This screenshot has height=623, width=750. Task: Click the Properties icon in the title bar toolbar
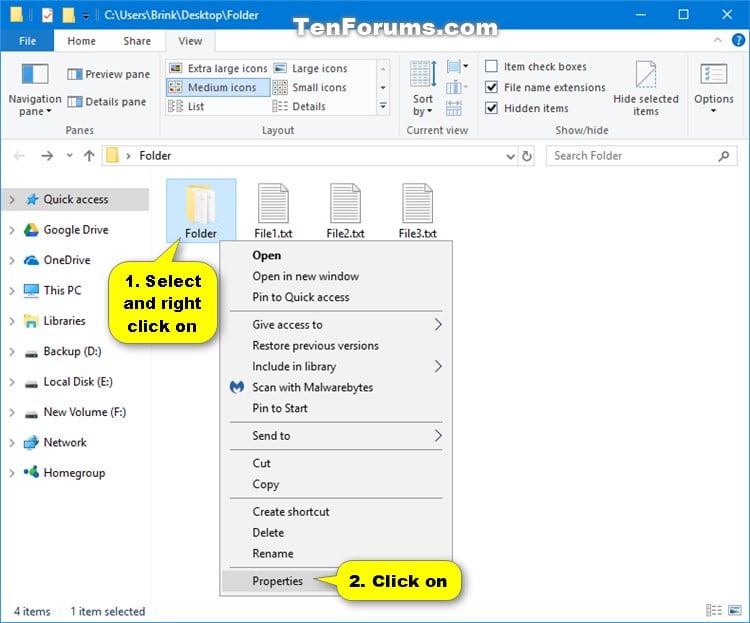pos(47,15)
